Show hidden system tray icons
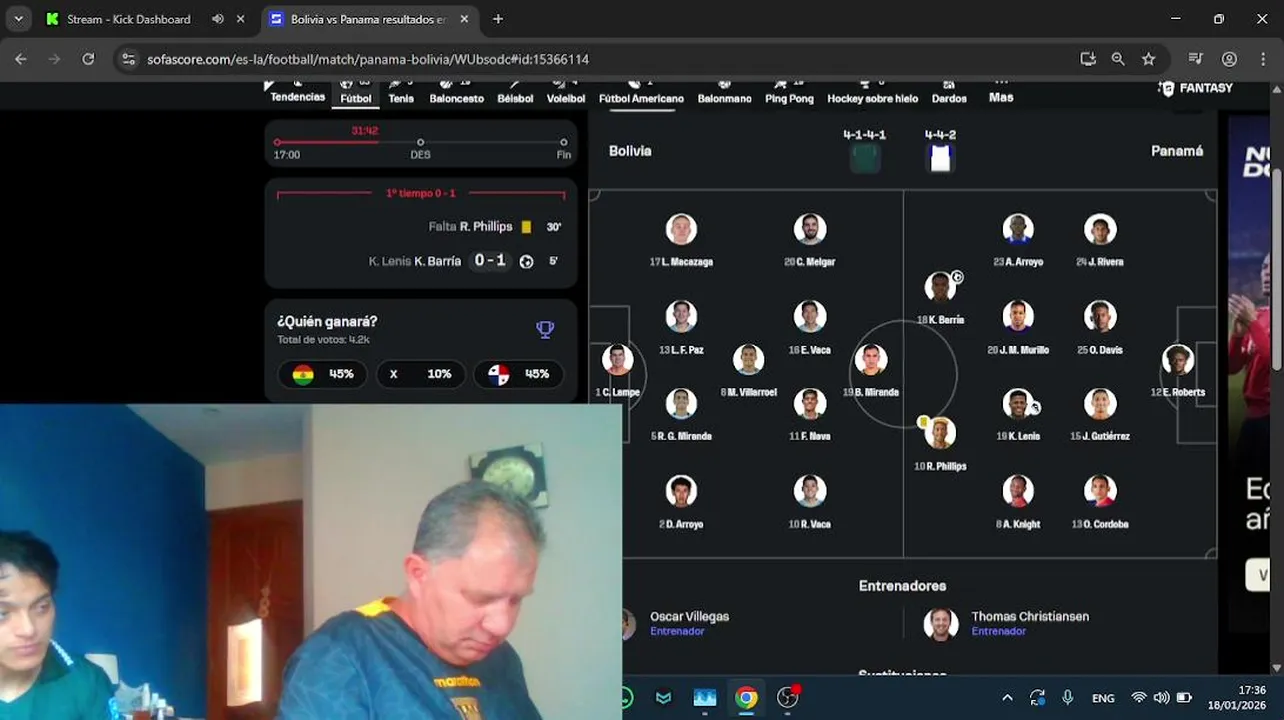 tap(1007, 698)
